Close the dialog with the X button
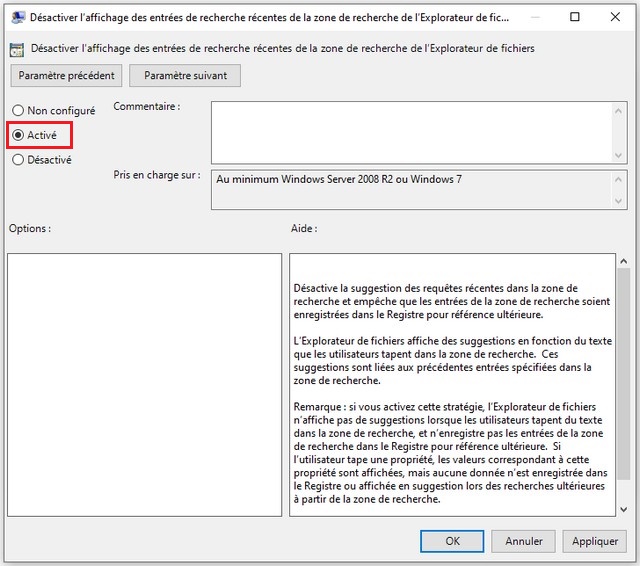 coord(618,17)
